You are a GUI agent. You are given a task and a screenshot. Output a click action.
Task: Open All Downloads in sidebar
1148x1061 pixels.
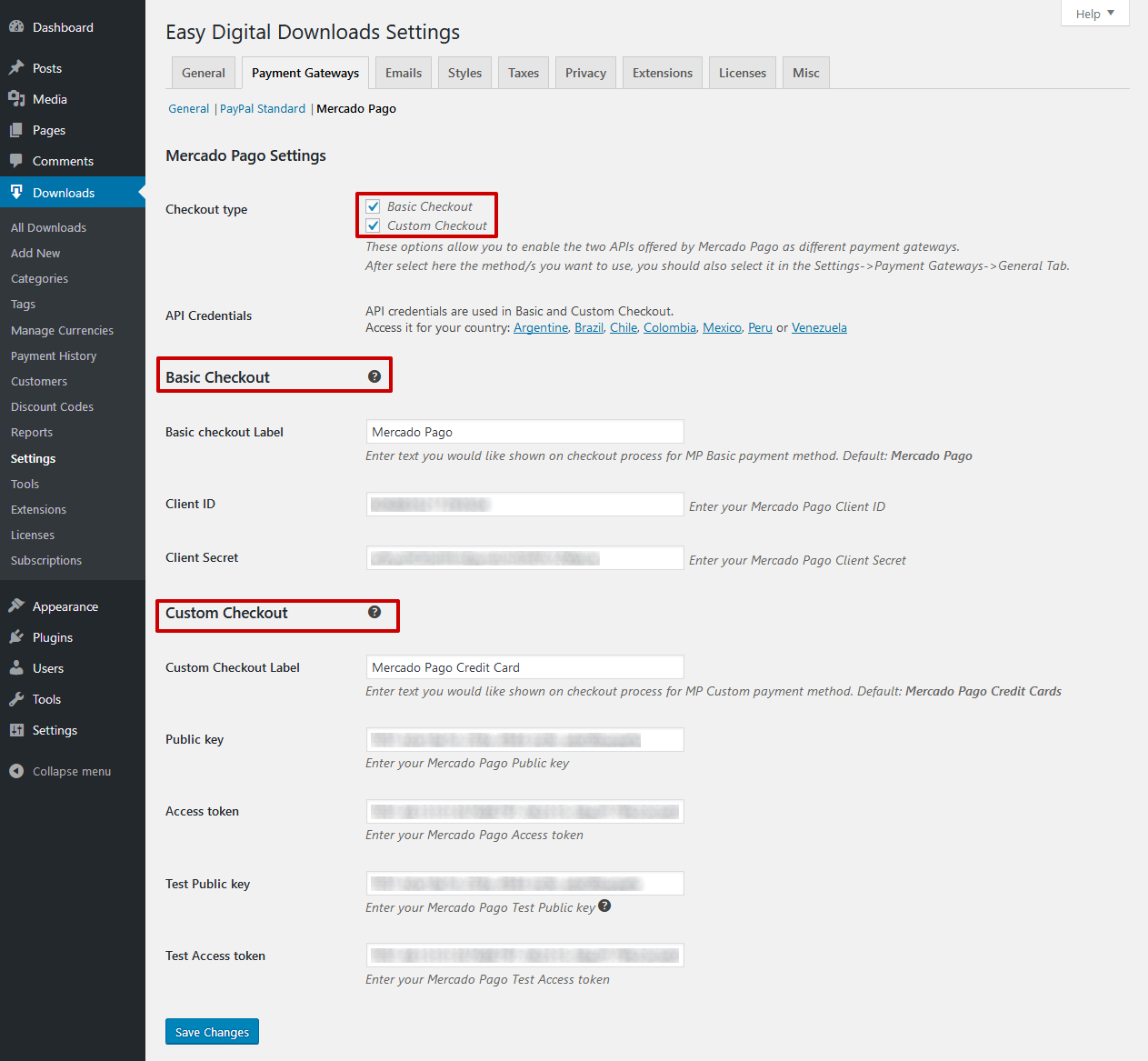[48, 227]
